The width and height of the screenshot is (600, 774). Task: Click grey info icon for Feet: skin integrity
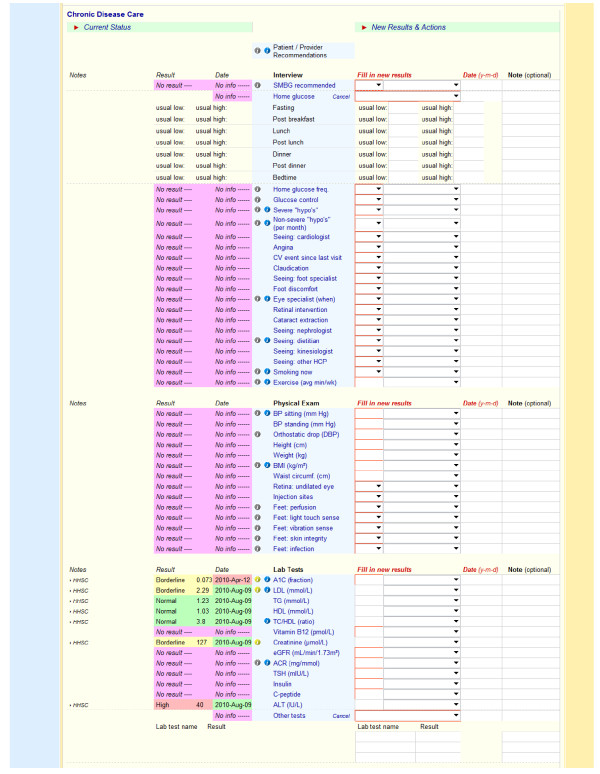[x=257, y=538]
